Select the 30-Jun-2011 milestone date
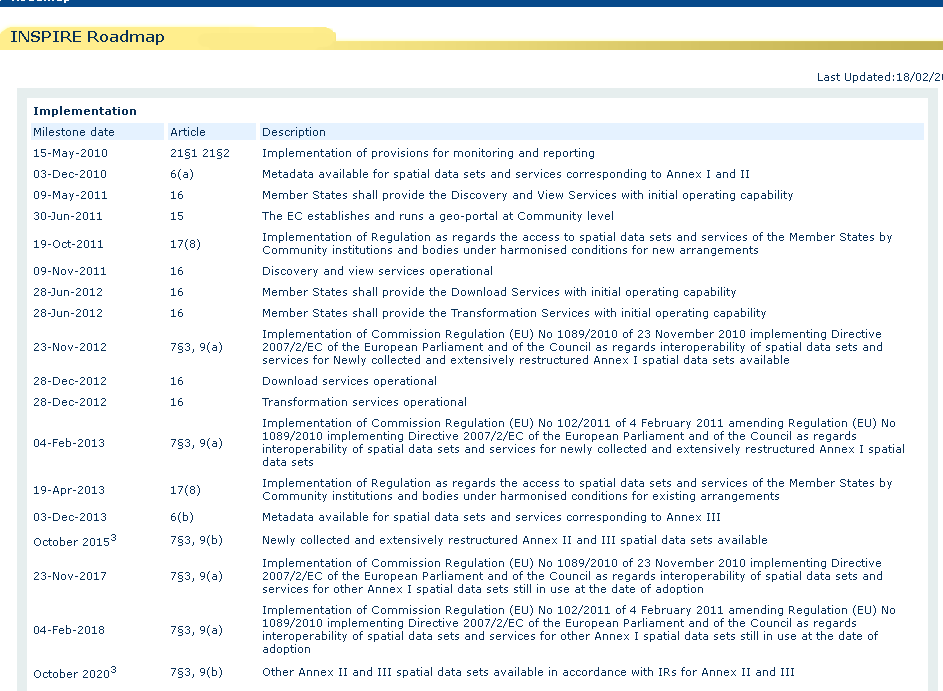This screenshot has height=691, width=943. click(x=68, y=216)
